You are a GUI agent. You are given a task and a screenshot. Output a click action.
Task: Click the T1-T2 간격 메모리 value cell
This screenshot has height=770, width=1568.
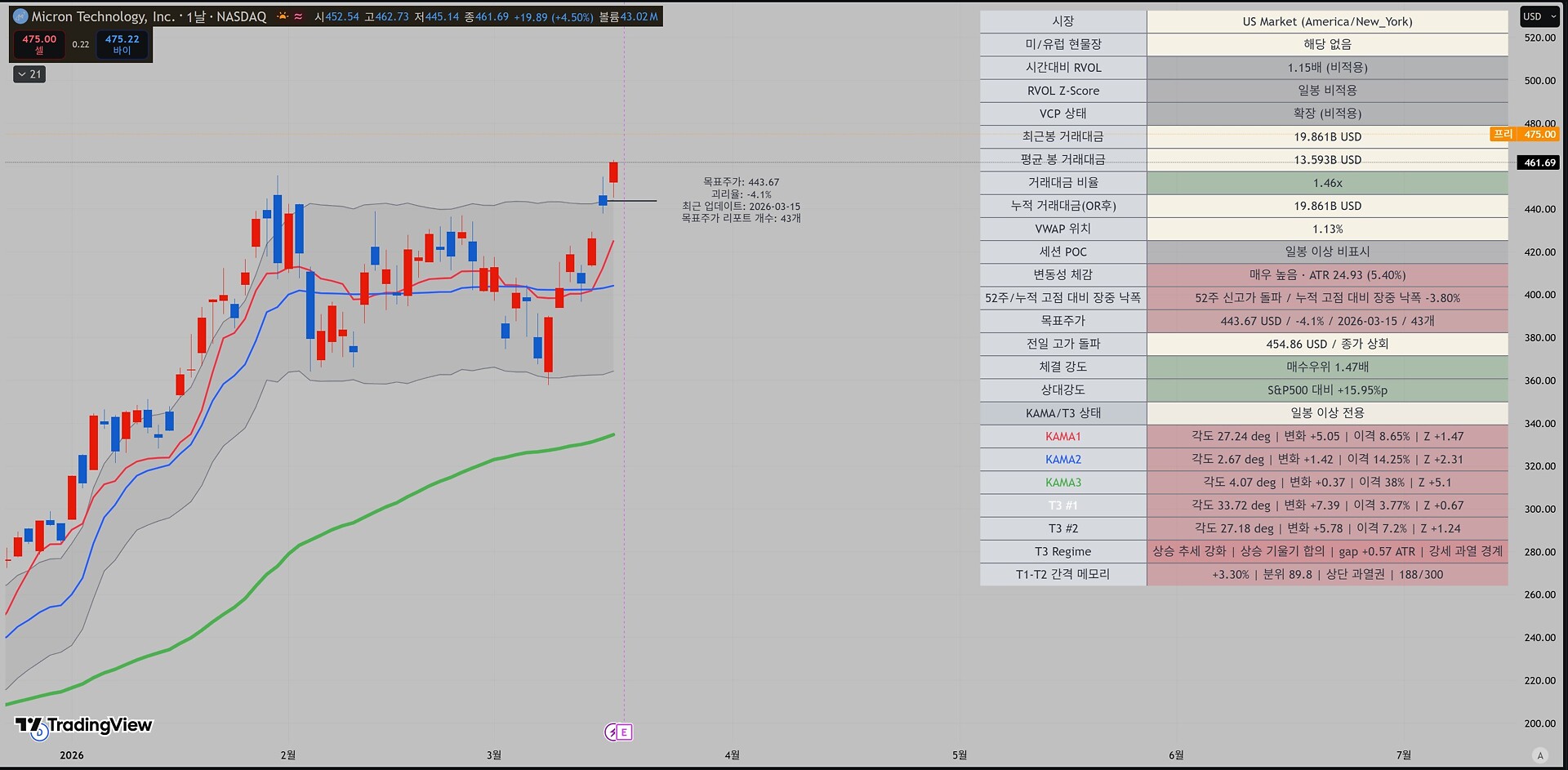tap(1327, 575)
